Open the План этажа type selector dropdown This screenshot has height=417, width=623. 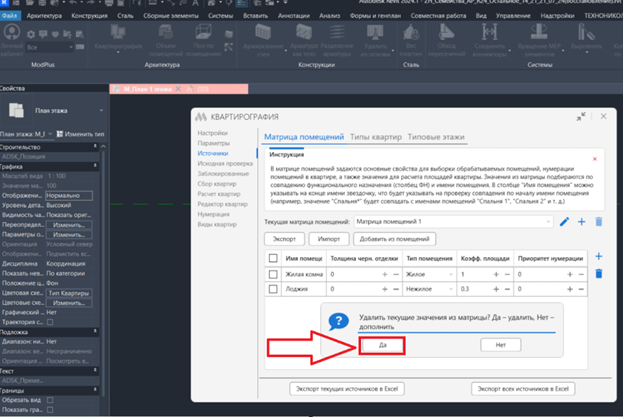(101, 110)
